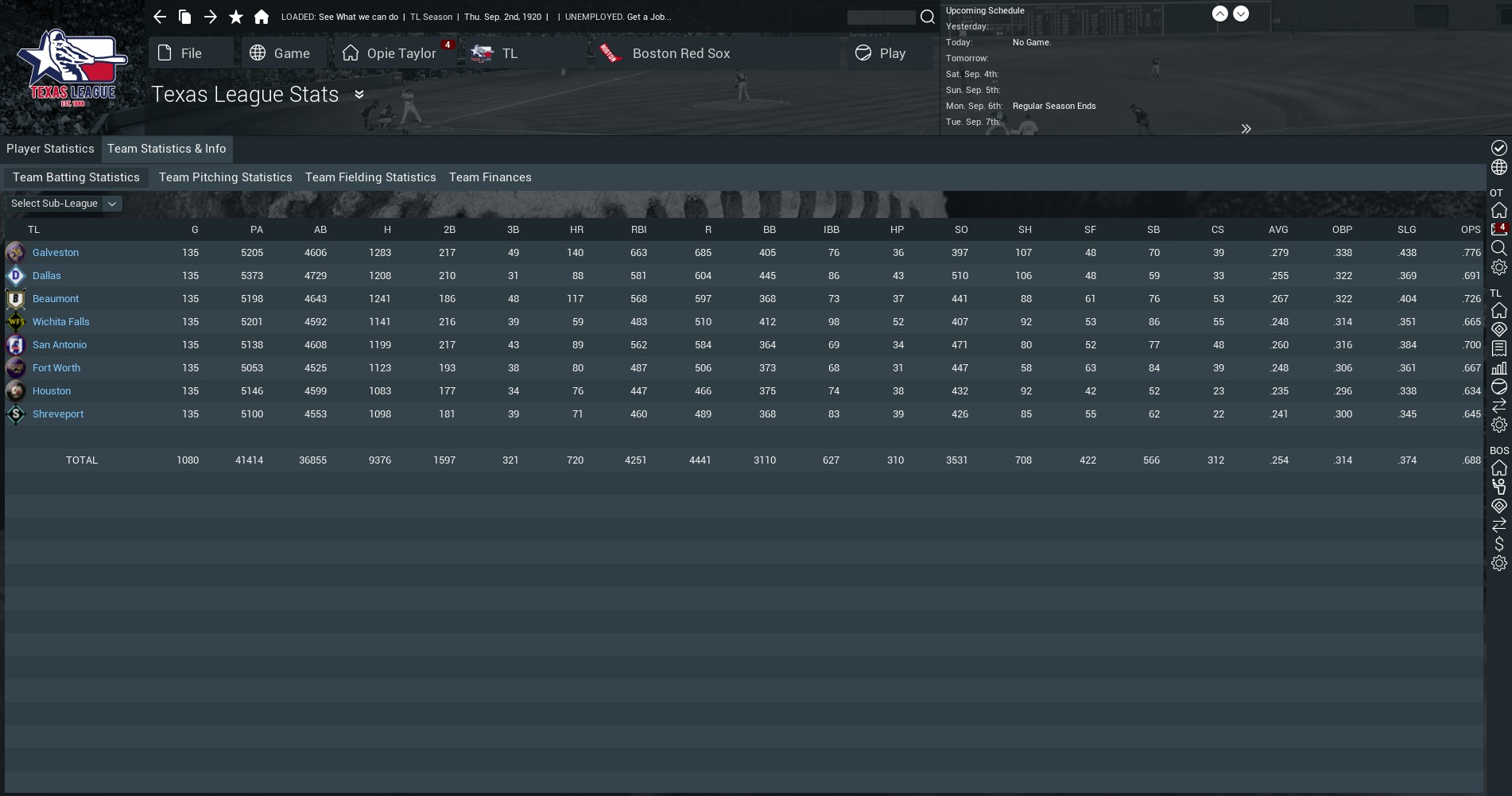The height and width of the screenshot is (796, 1512).
Task: Open the Shreveport team link
Action: coord(58,414)
